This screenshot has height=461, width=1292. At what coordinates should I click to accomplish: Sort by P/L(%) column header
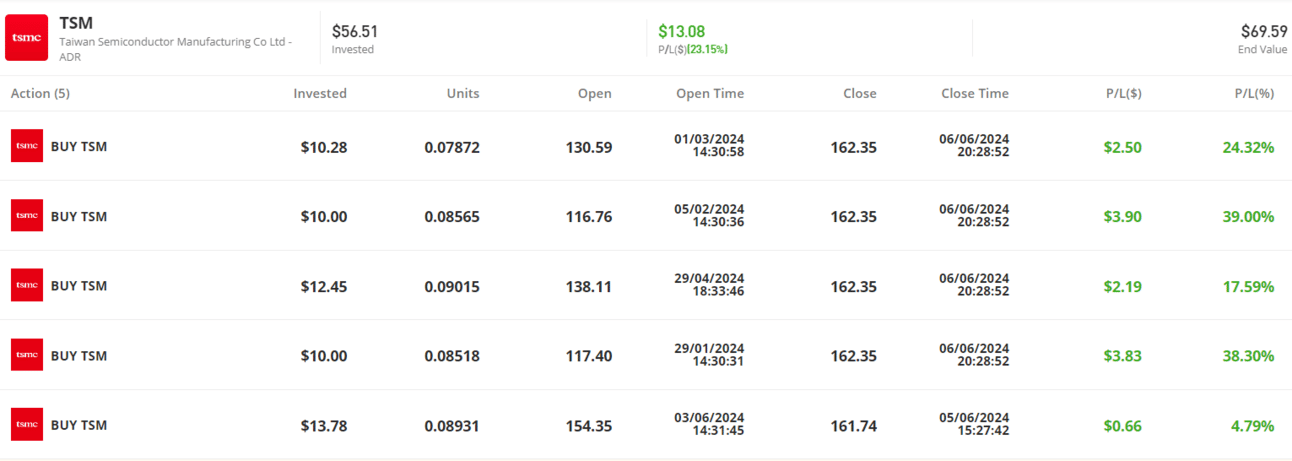[1254, 93]
